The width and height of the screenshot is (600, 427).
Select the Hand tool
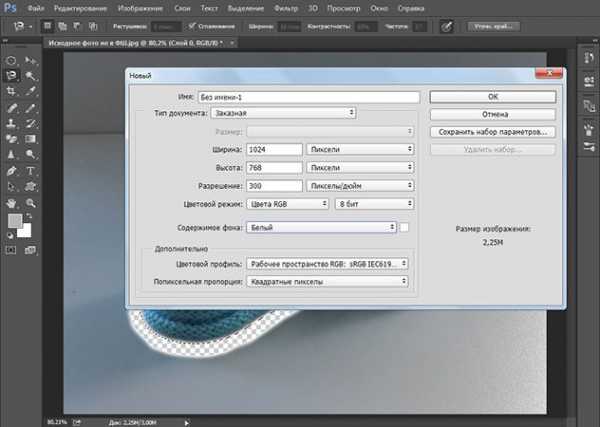click(x=12, y=203)
